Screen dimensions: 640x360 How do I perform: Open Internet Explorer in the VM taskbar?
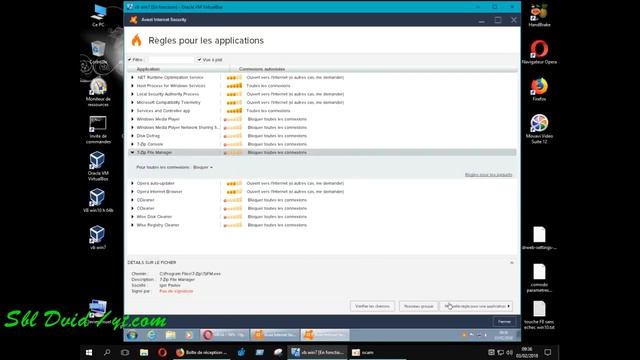coord(151,335)
